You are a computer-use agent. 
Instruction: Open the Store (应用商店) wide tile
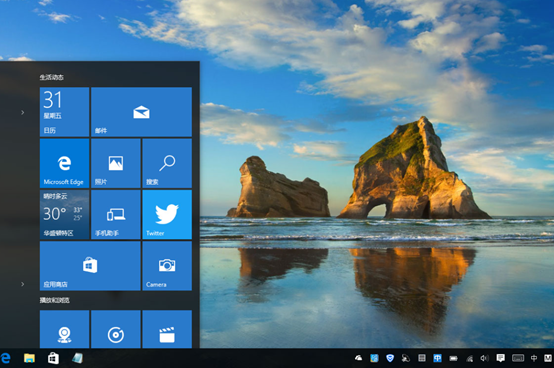(x=90, y=266)
